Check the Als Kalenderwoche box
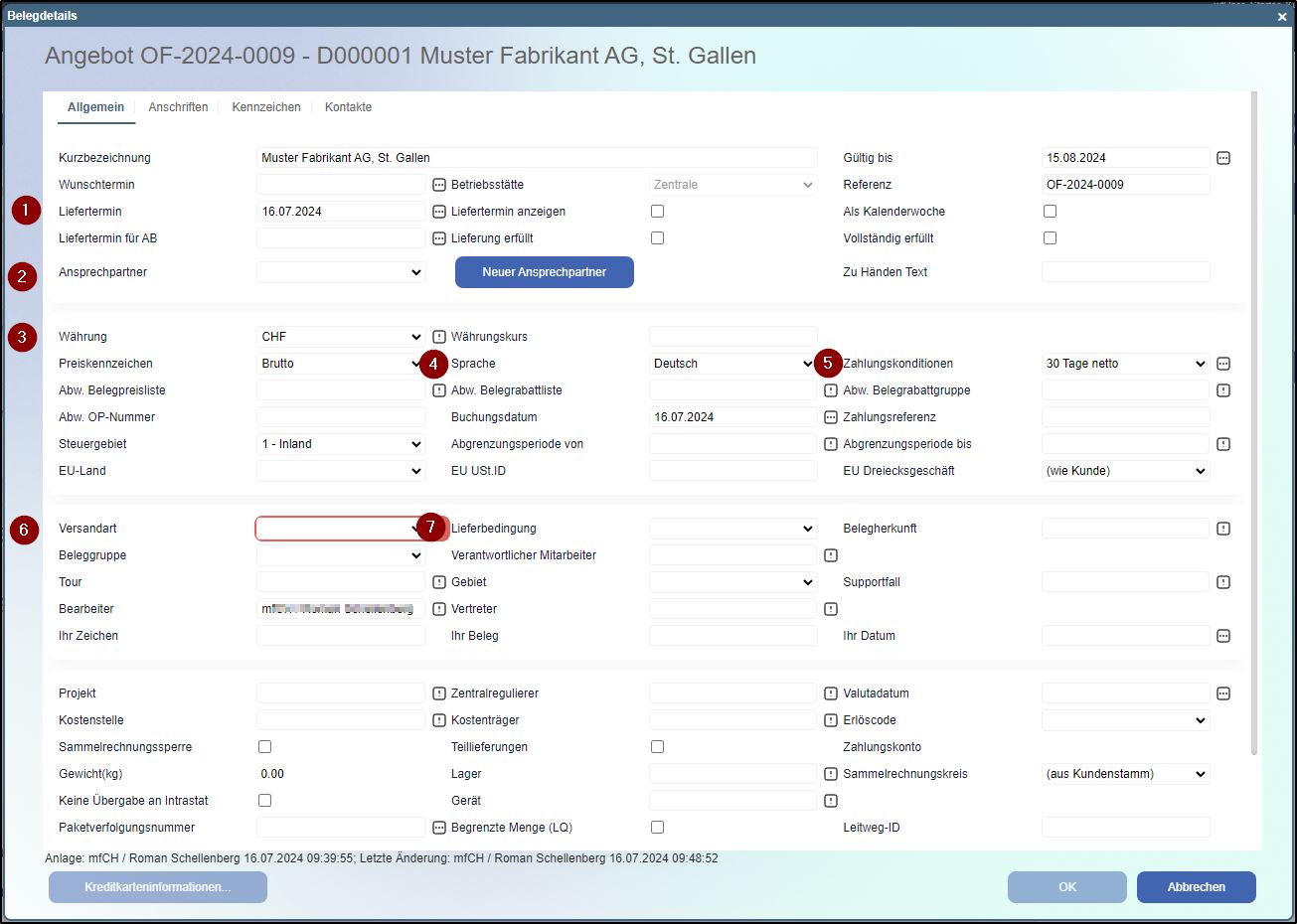Image resolution: width=1297 pixels, height=924 pixels. [x=1050, y=212]
